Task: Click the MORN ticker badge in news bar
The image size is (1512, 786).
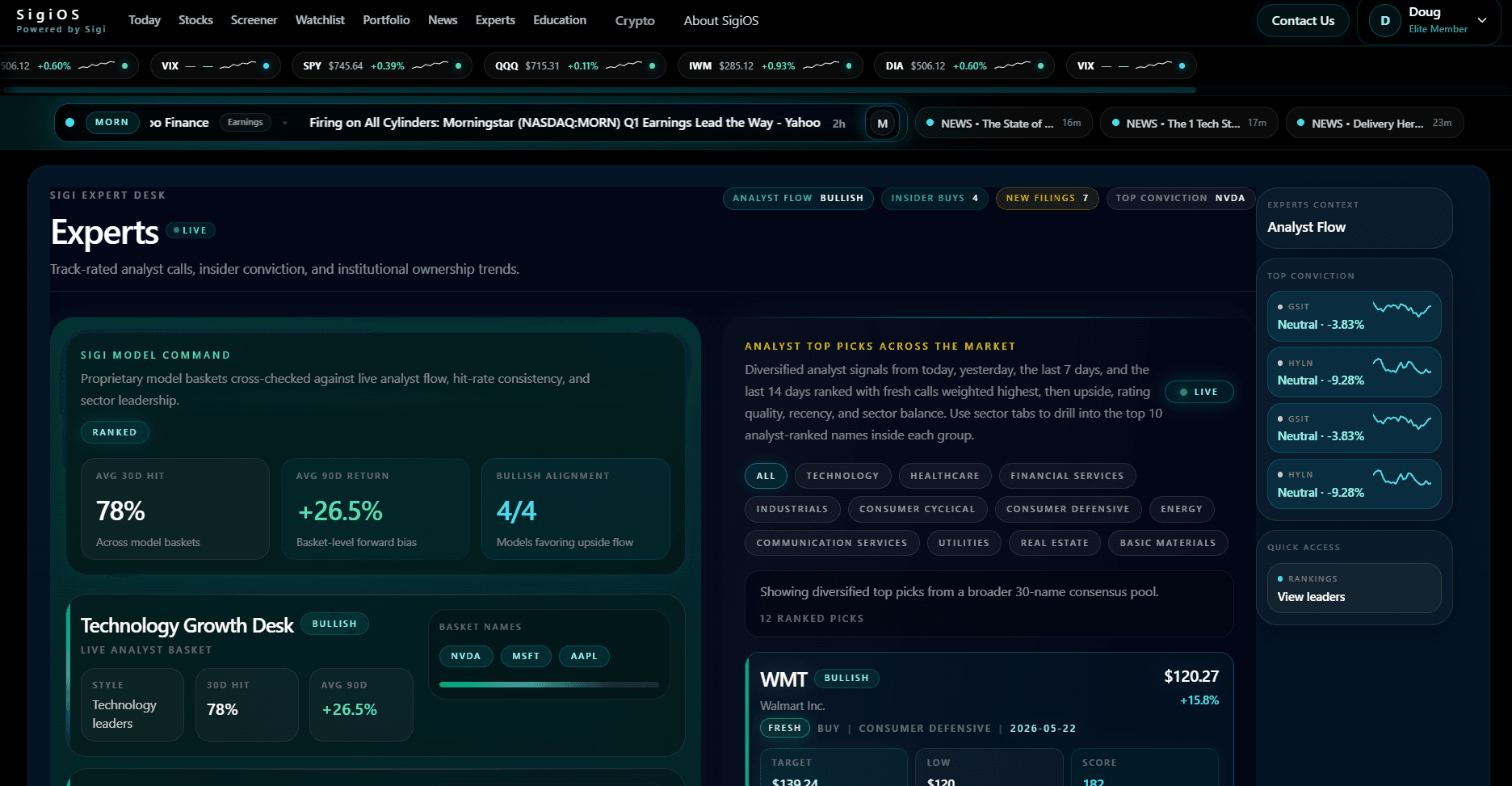Action: (111, 123)
